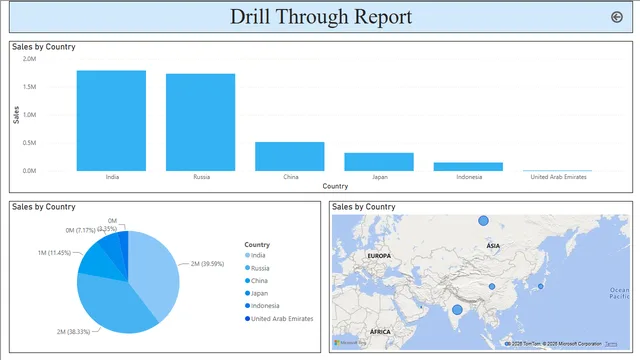The height and width of the screenshot is (360, 640).
Task: Click the Country legend heading
Action: pyautogui.click(x=257, y=244)
